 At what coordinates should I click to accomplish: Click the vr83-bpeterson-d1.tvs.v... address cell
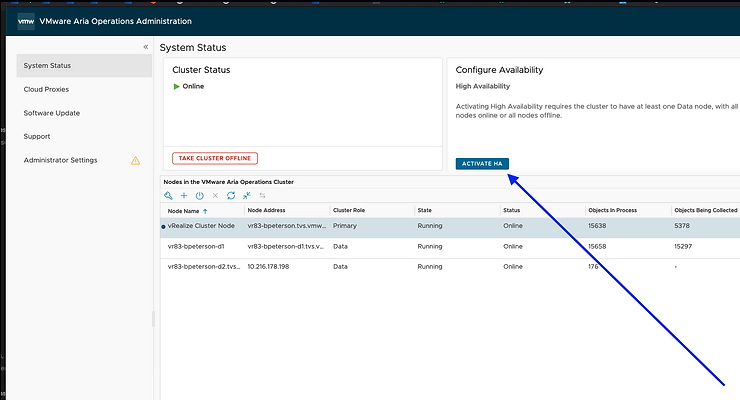pyautogui.click(x=286, y=247)
